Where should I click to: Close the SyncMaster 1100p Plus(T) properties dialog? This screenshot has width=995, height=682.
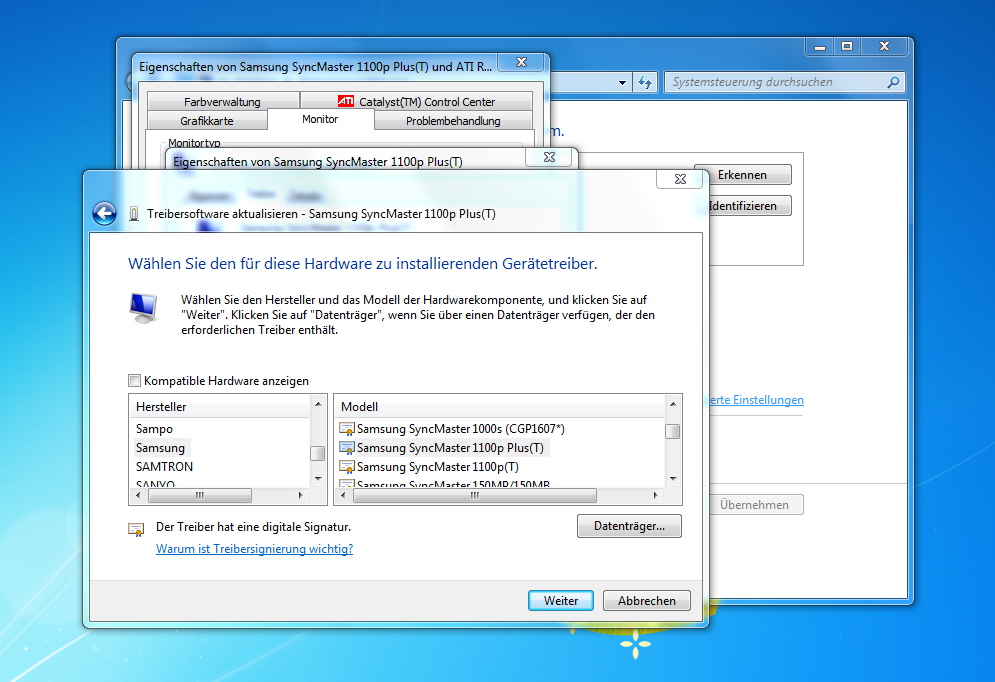pyautogui.click(x=550, y=157)
